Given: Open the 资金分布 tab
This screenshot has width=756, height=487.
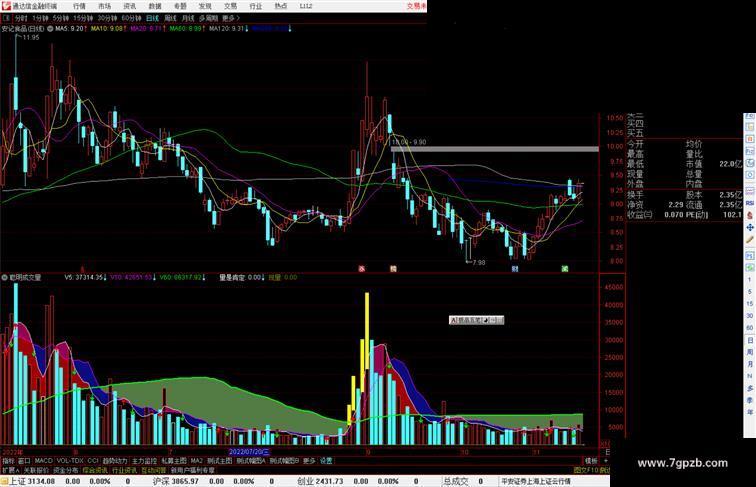Looking at the screenshot, I should (66, 470).
